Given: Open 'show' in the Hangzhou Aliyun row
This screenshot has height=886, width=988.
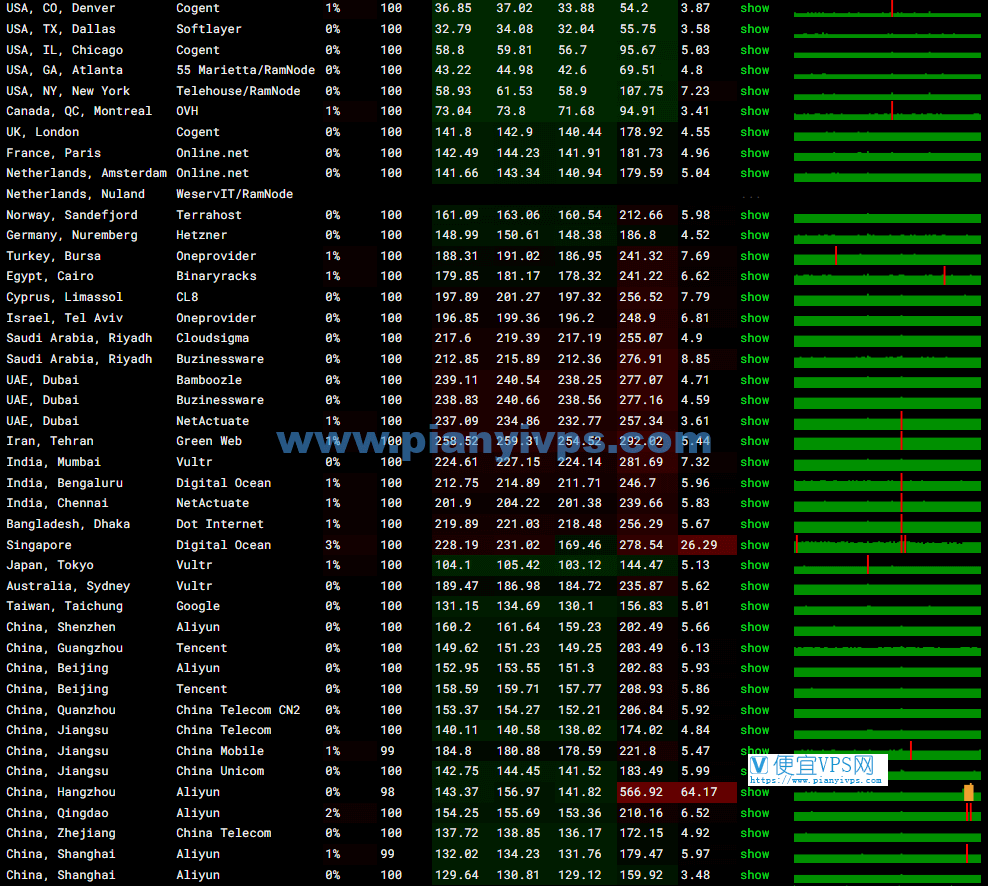Looking at the screenshot, I should coord(754,792).
